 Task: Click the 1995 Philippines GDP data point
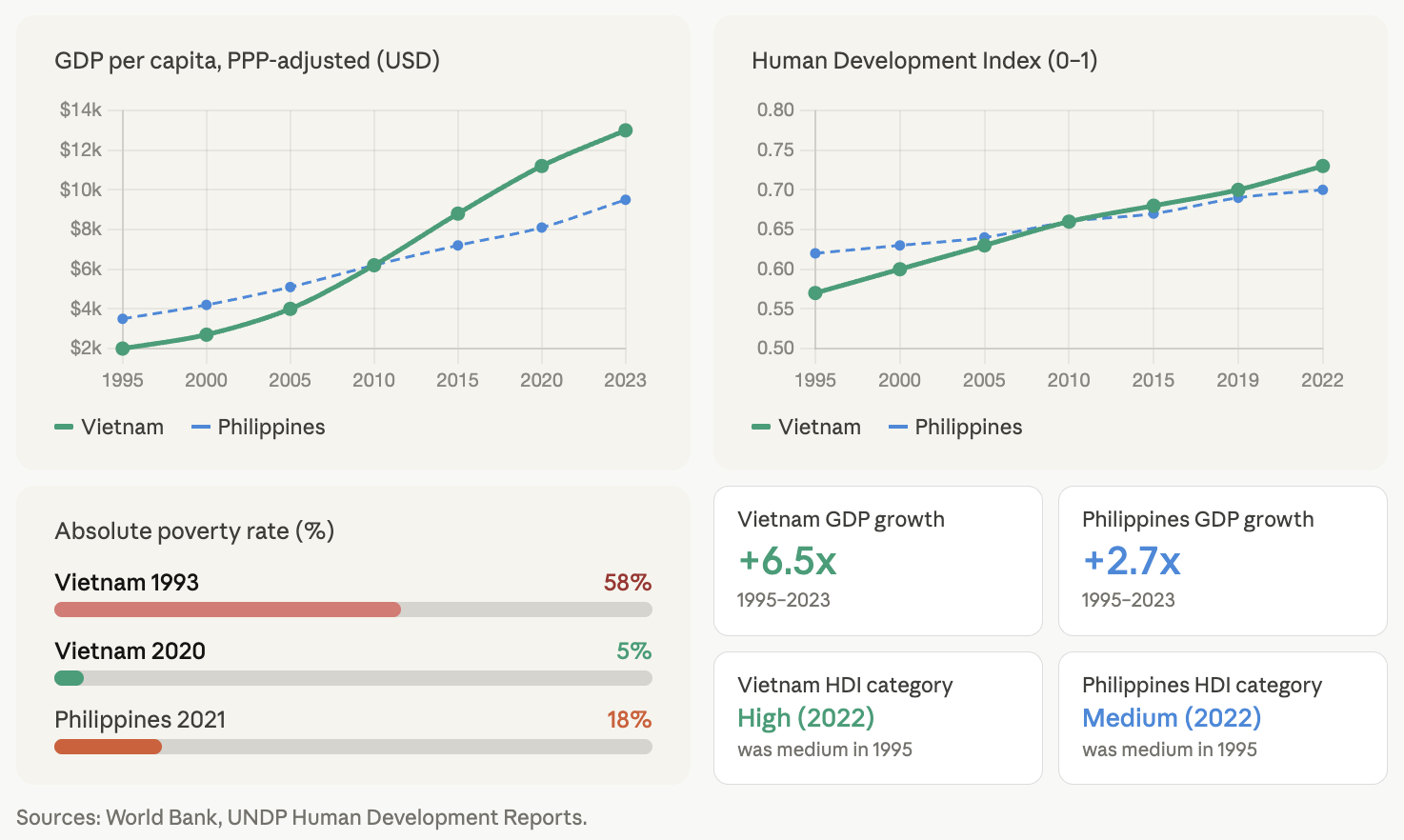122,318
